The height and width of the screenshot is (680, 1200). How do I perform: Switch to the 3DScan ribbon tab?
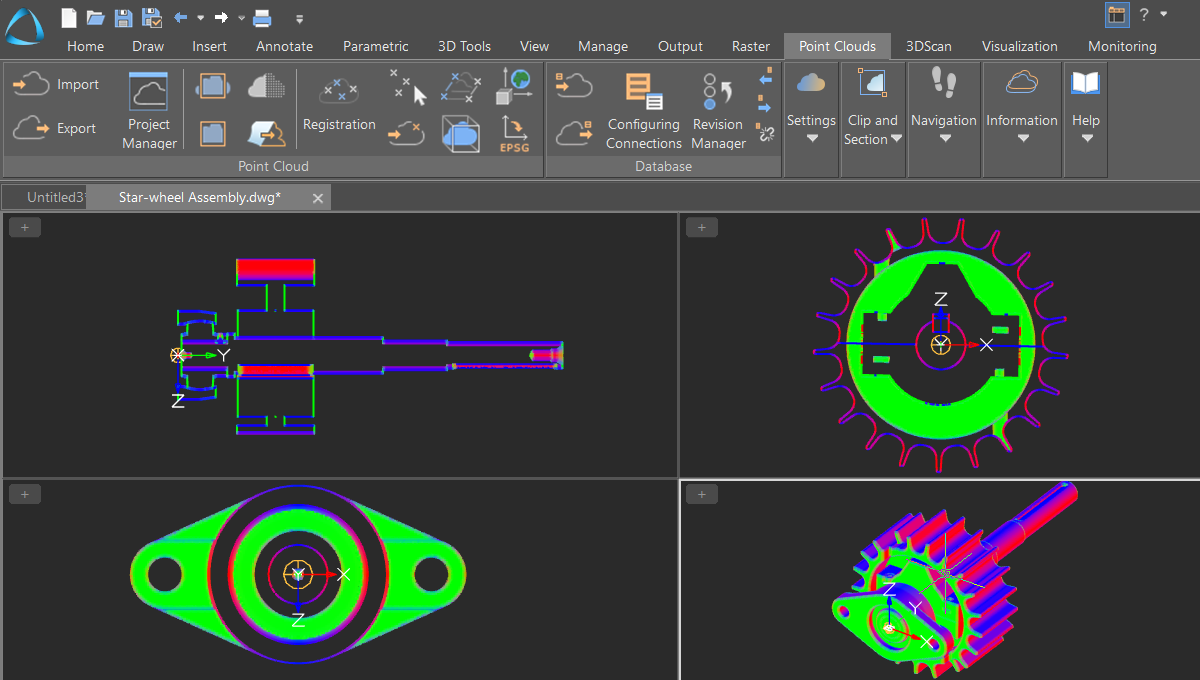(x=929, y=46)
